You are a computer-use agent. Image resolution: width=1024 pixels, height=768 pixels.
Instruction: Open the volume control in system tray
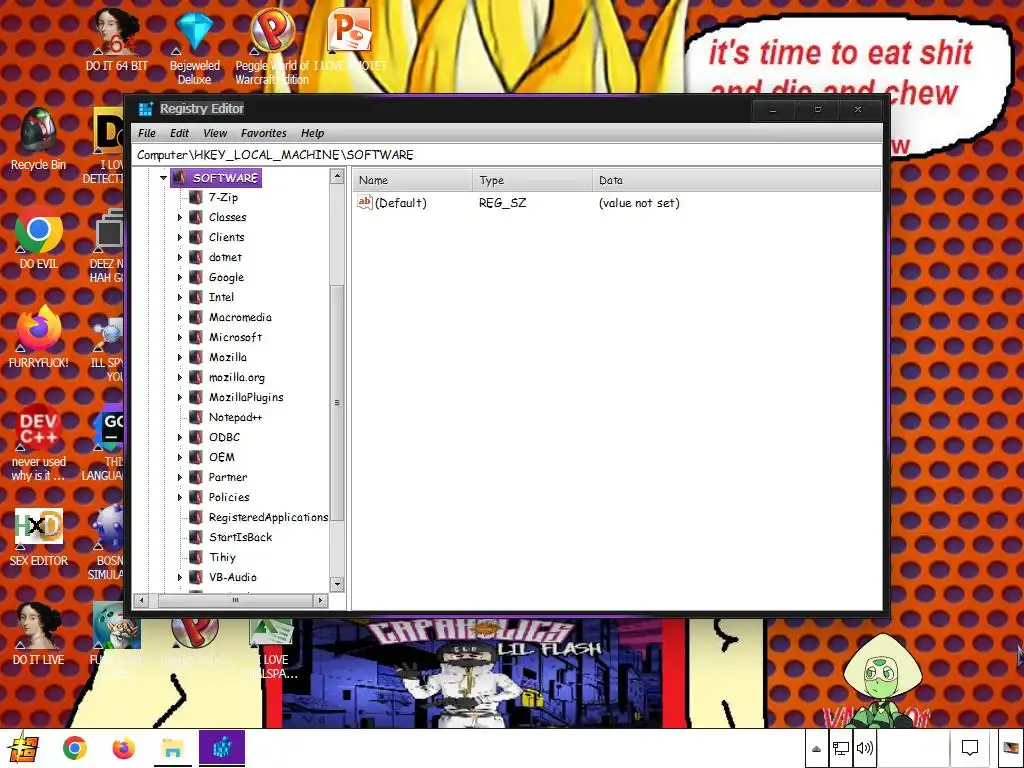coord(865,748)
